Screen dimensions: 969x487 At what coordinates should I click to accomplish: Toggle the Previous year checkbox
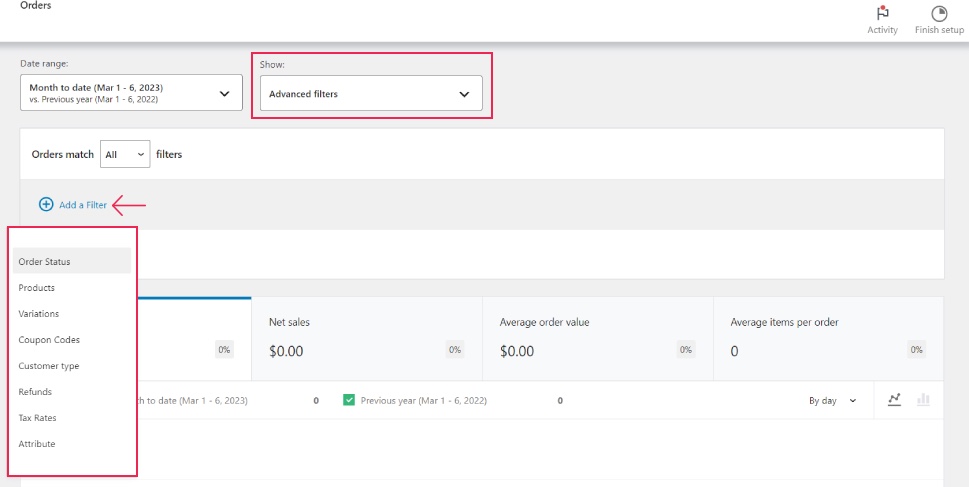tap(349, 400)
